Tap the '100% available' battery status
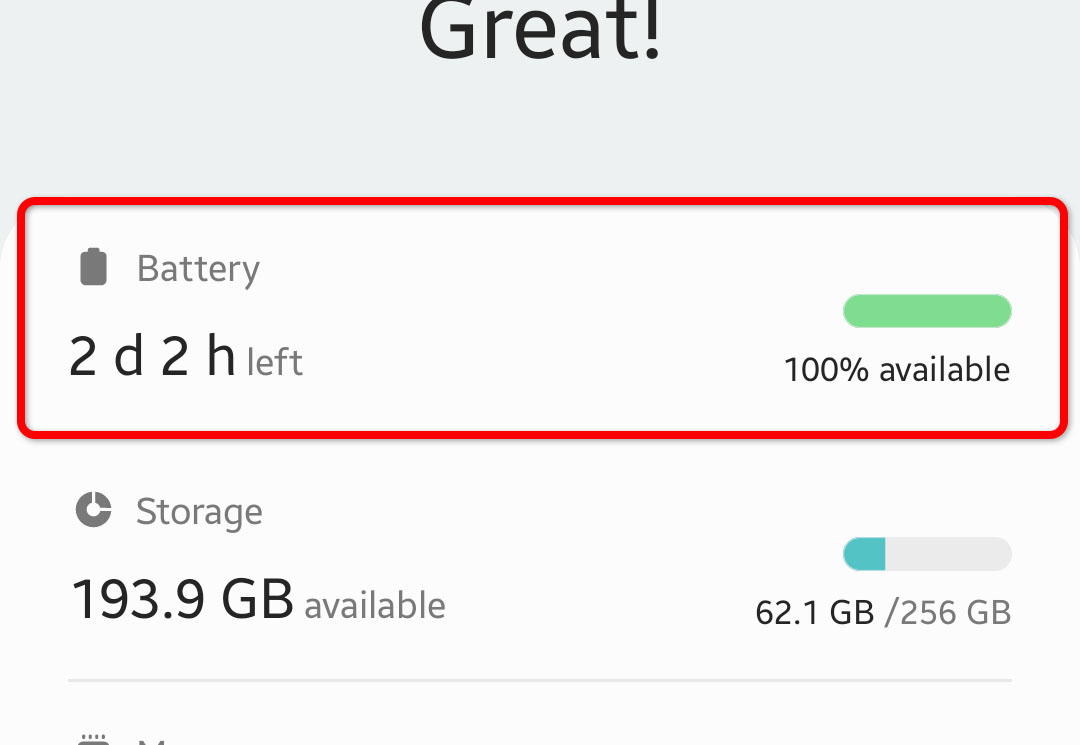The height and width of the screenshot is (745, 1080). pos(897,369)
